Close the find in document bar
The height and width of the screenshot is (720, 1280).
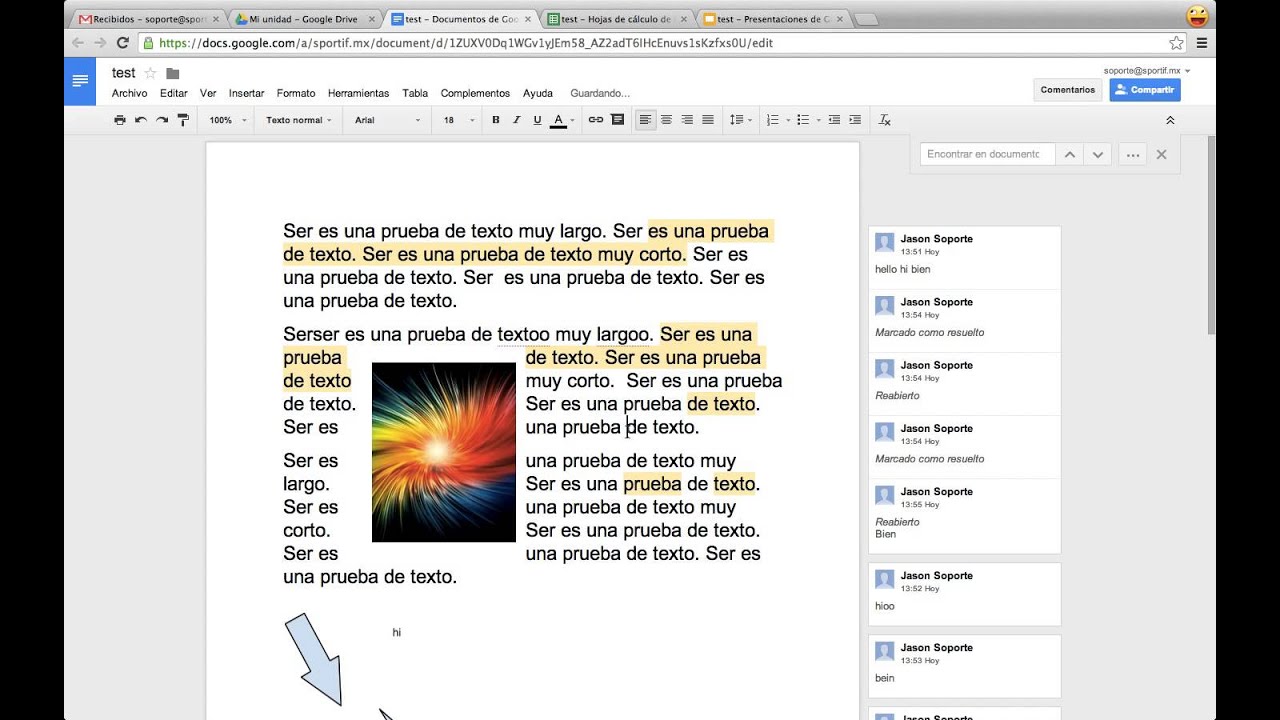(1161, 155)
